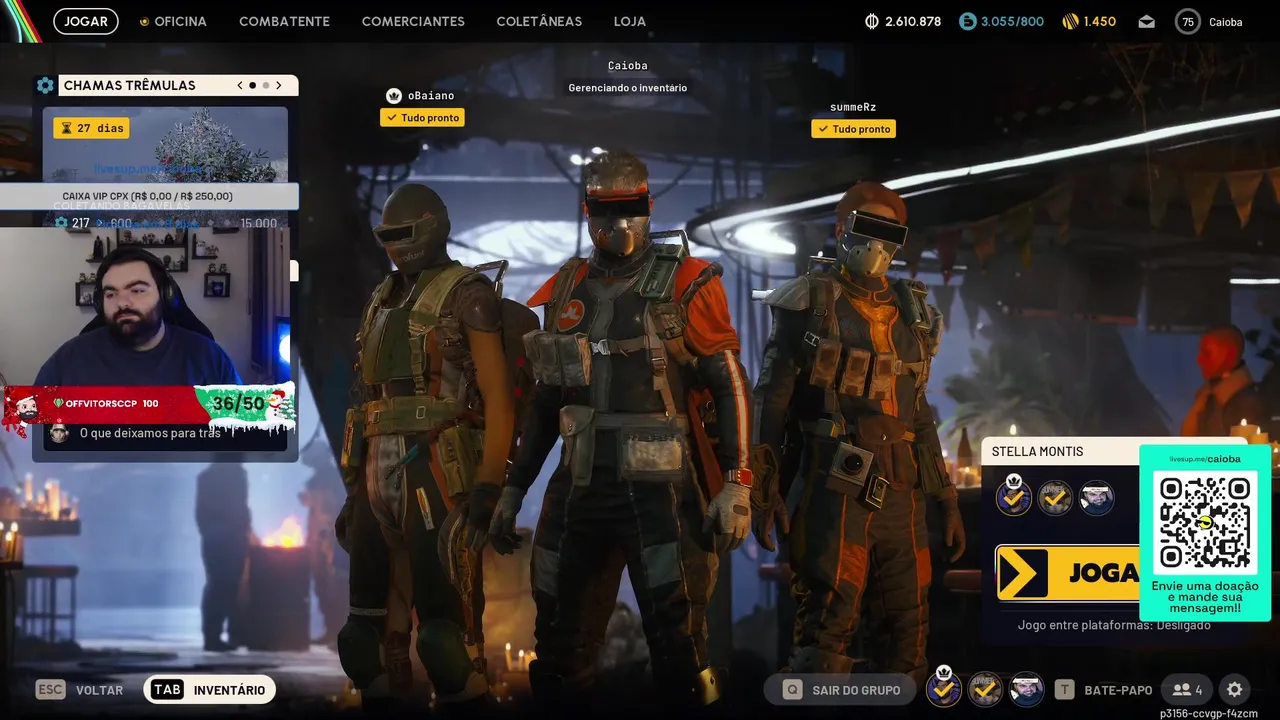The width and height of the screenshot is (1280, 720).
Task: Click the Caioba name above the center character
Action: 628,66
